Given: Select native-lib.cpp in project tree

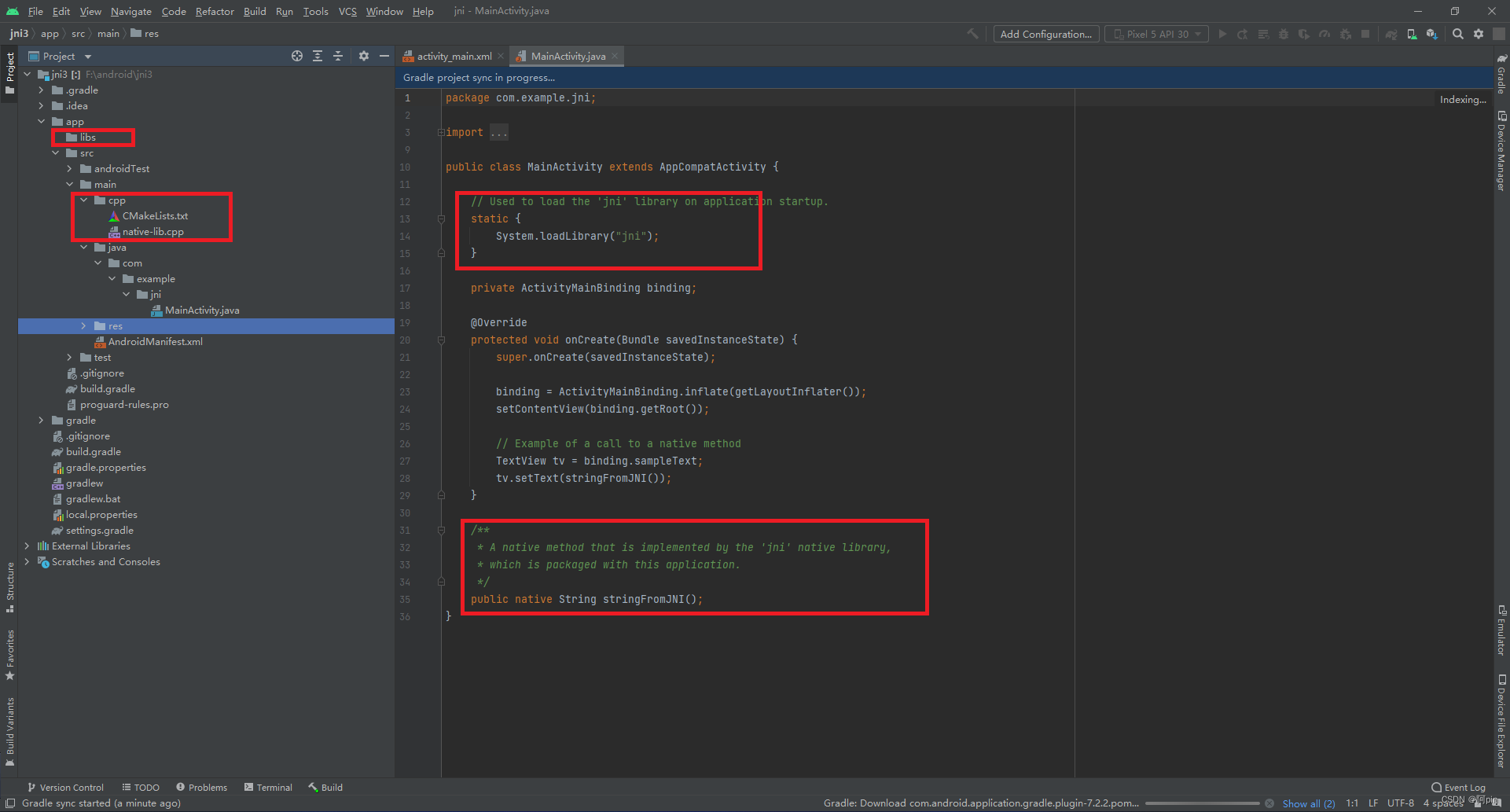Looking at the screenshot, I should click(x=146, y=232).
